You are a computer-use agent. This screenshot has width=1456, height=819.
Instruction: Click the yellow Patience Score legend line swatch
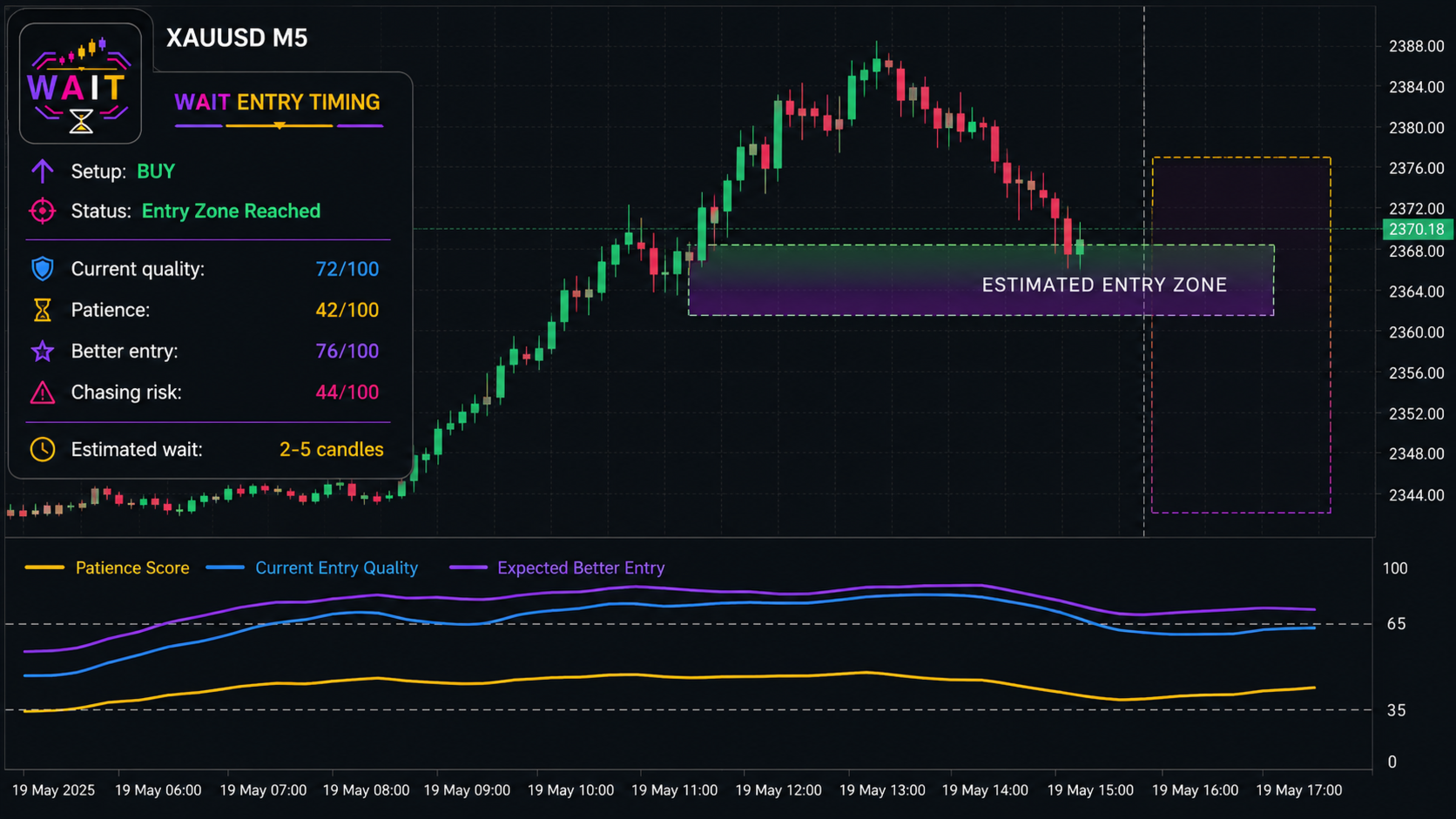(x=44, y=567)
